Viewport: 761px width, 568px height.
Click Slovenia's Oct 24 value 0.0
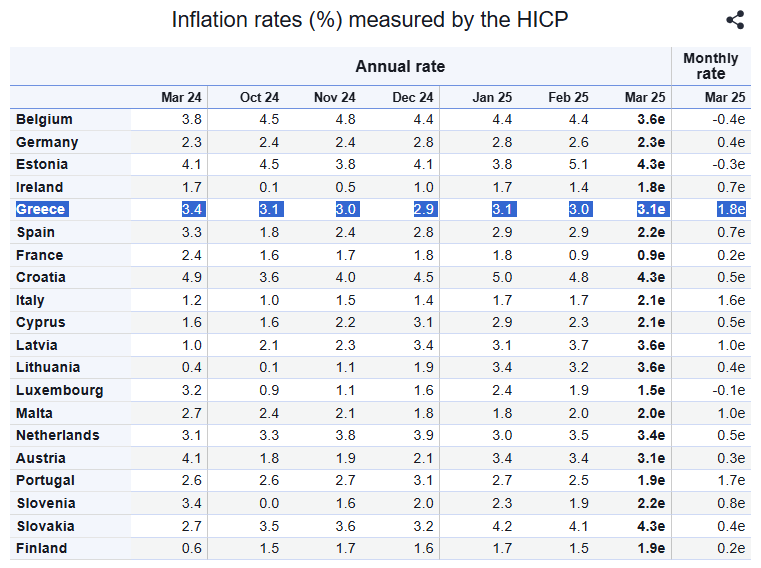coord(269,503)
